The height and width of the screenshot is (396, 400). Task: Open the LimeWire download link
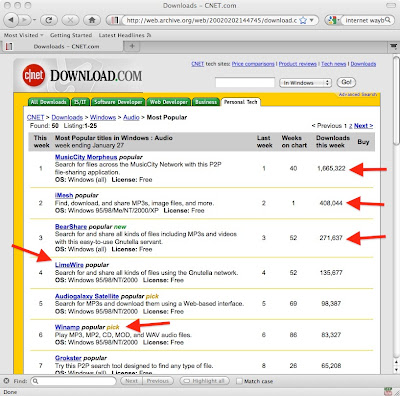coord(69,265)
